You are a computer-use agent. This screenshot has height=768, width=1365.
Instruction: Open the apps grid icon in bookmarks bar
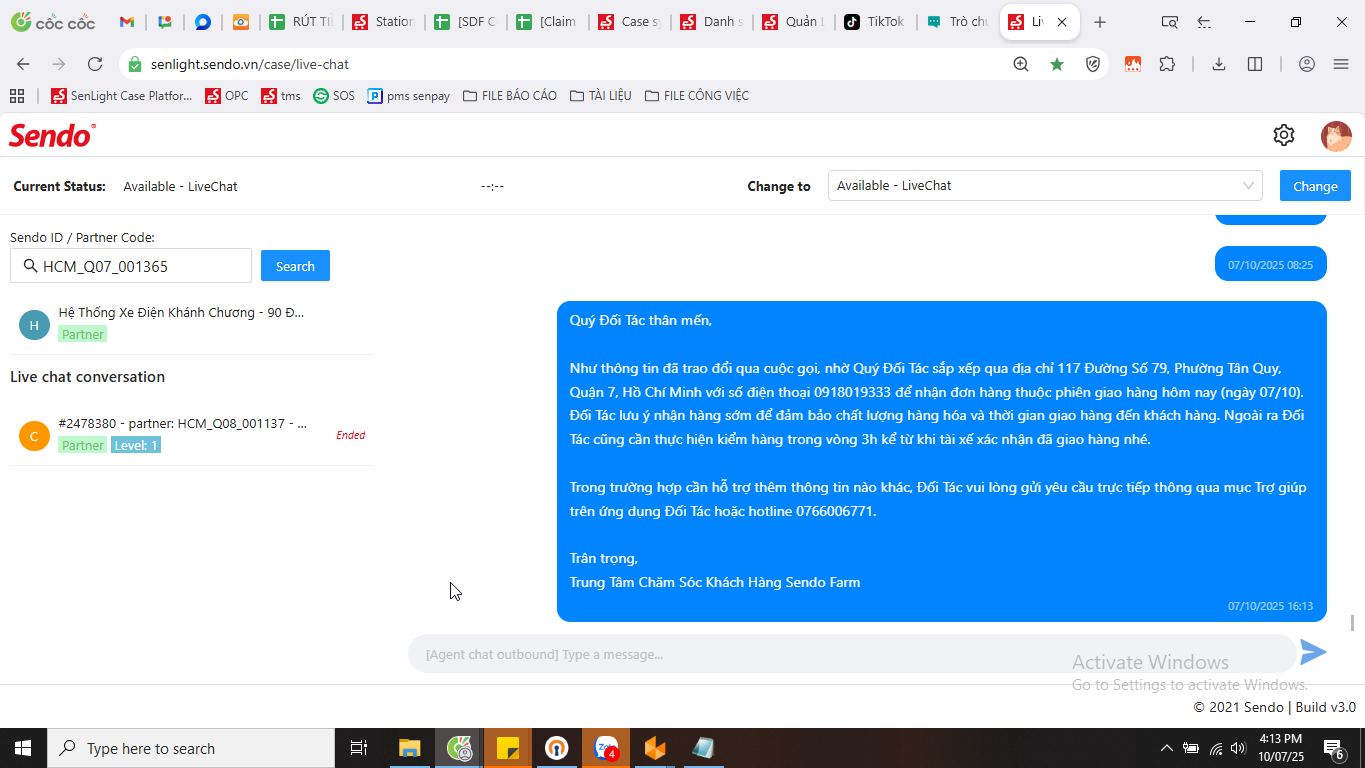coord(17,96)
